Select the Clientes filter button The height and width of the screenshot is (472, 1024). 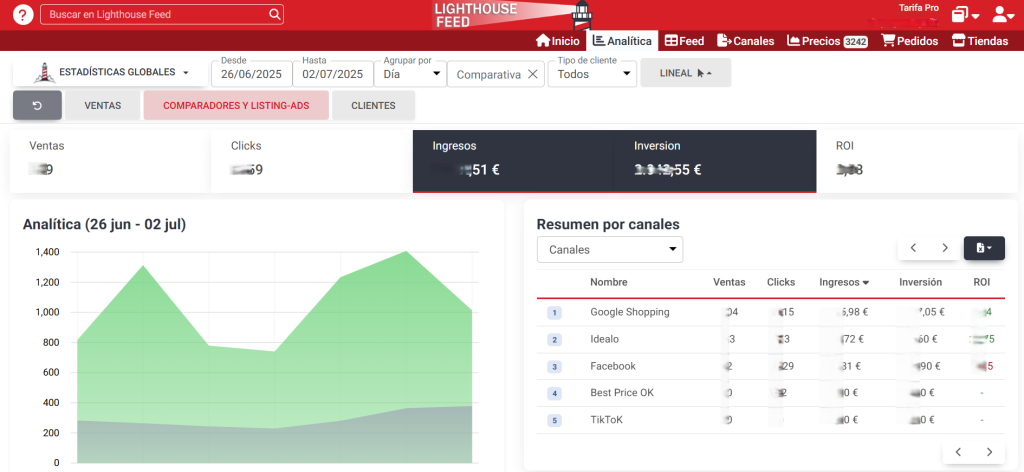[373, 105]
